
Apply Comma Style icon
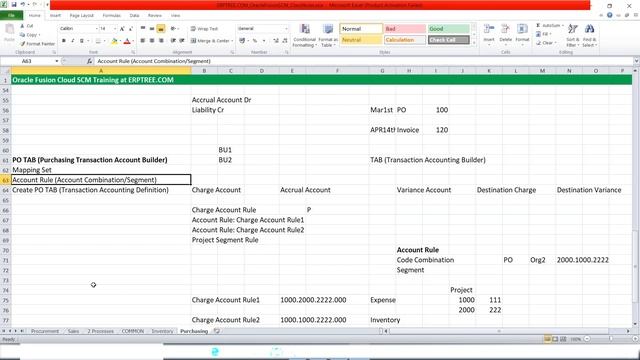(264, 41)
